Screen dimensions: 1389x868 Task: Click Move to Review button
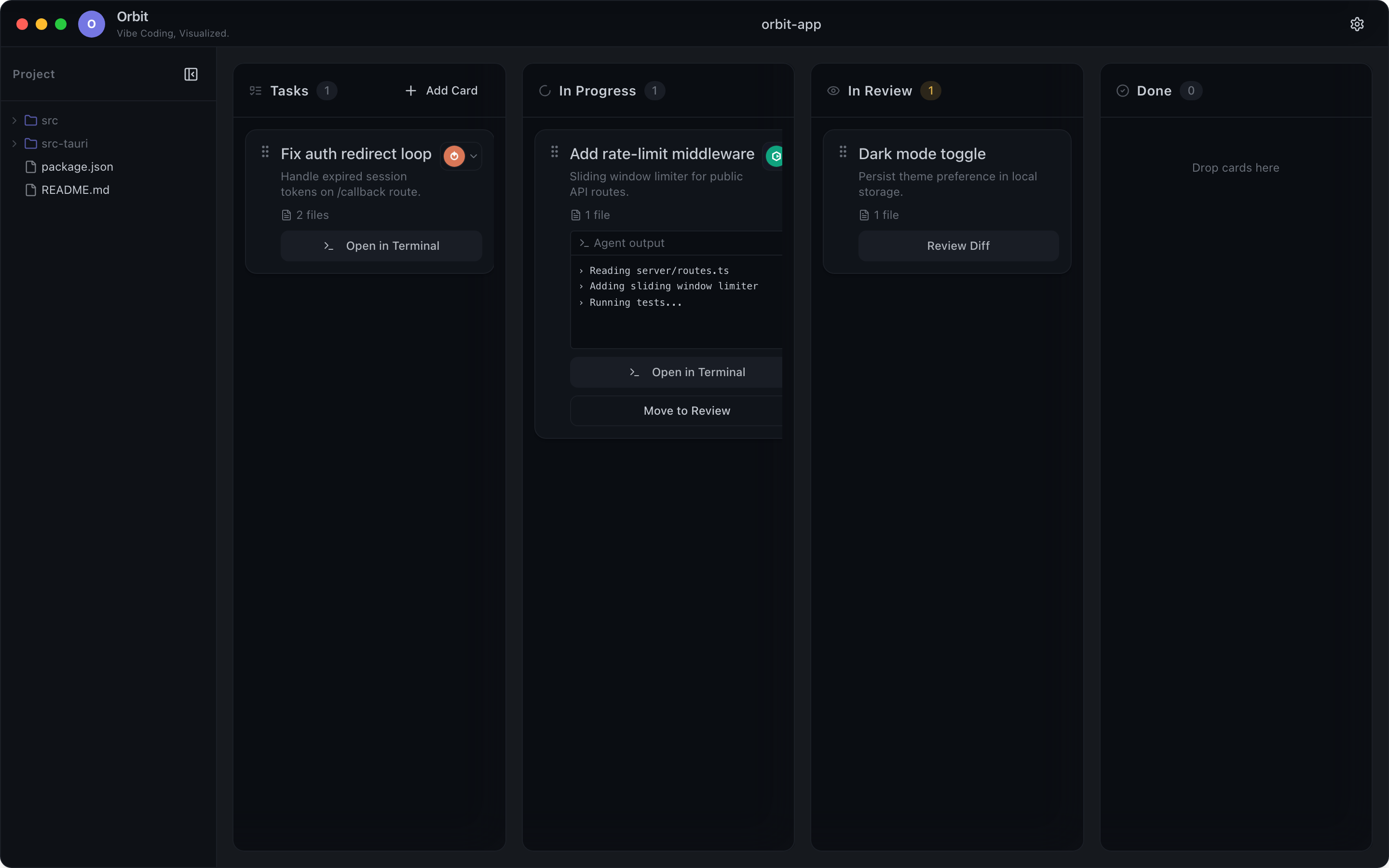click(x=676, y=411)
